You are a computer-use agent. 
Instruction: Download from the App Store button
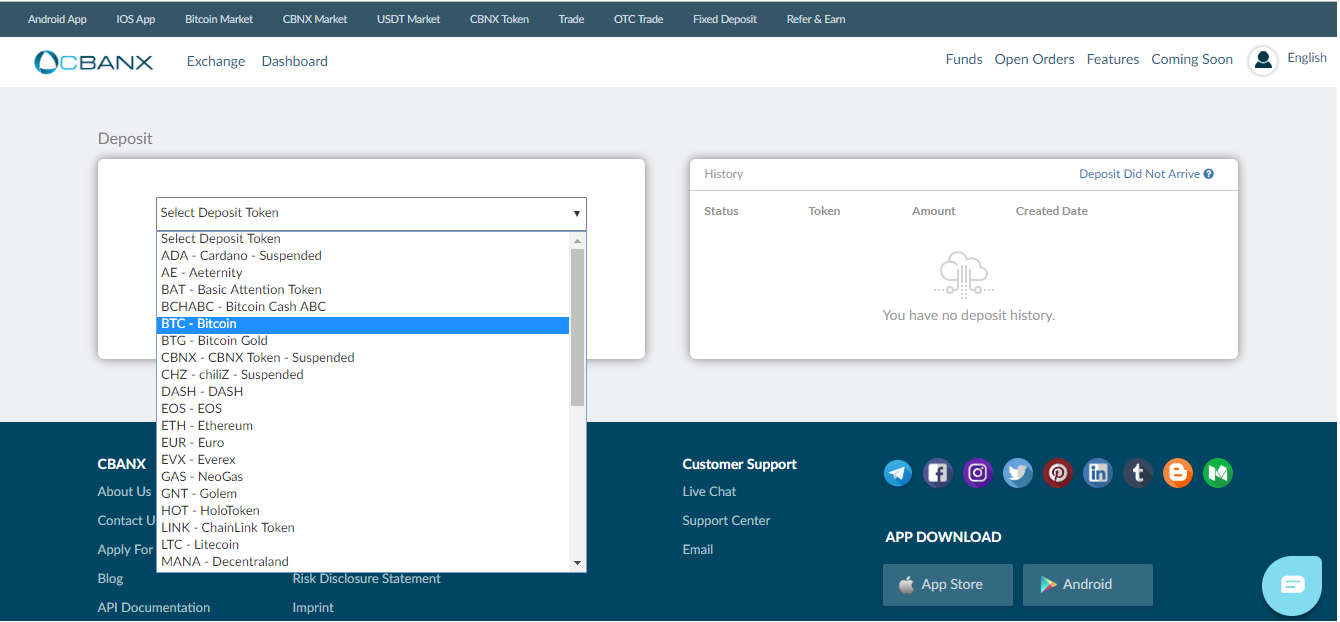pyautogui.click(x=948, y=585)
